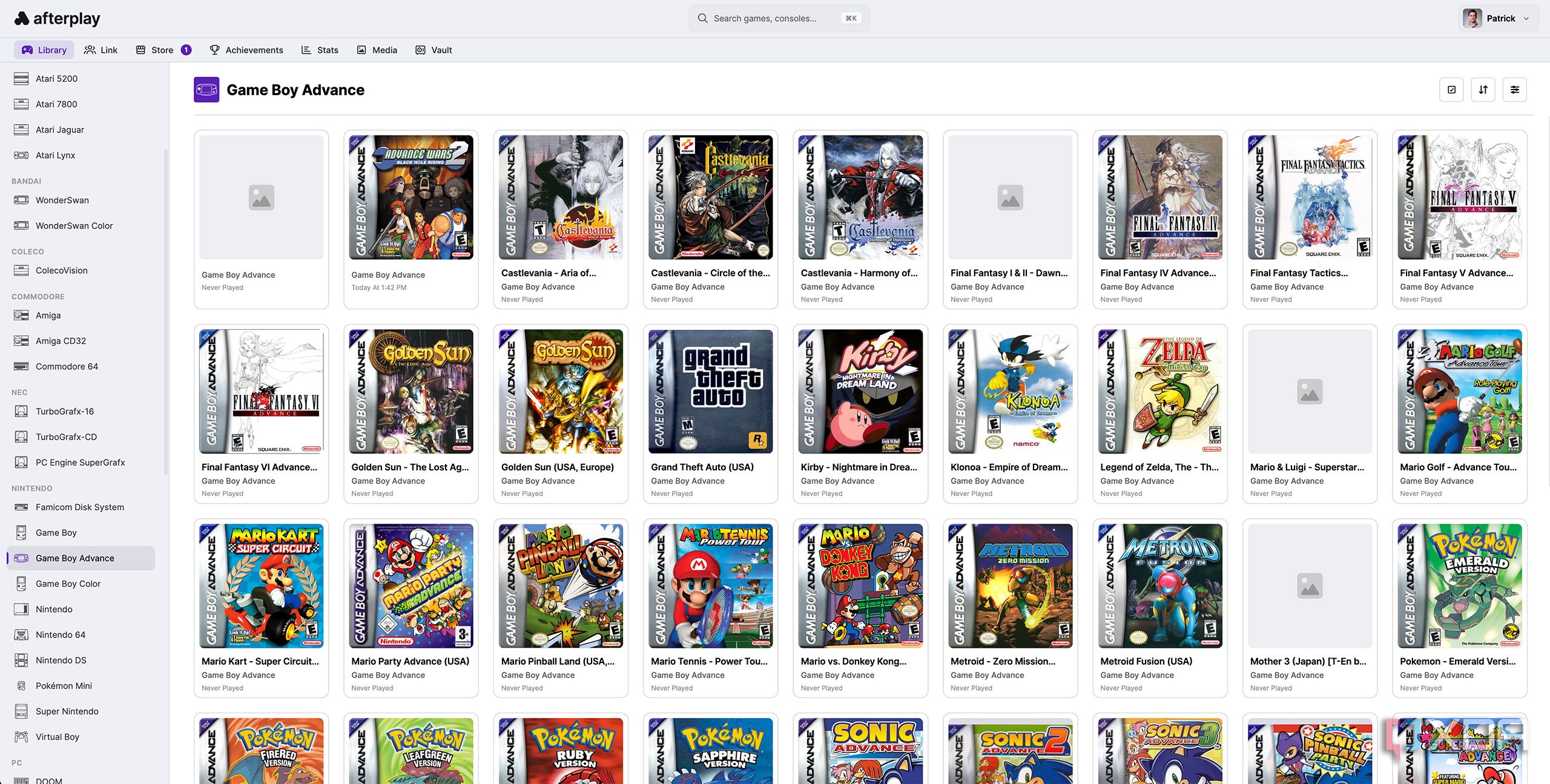This screenshot has width=1550, height=784.
Task: Select Metroid Fusion (USA) game card
Action: tap(1160, 608)
